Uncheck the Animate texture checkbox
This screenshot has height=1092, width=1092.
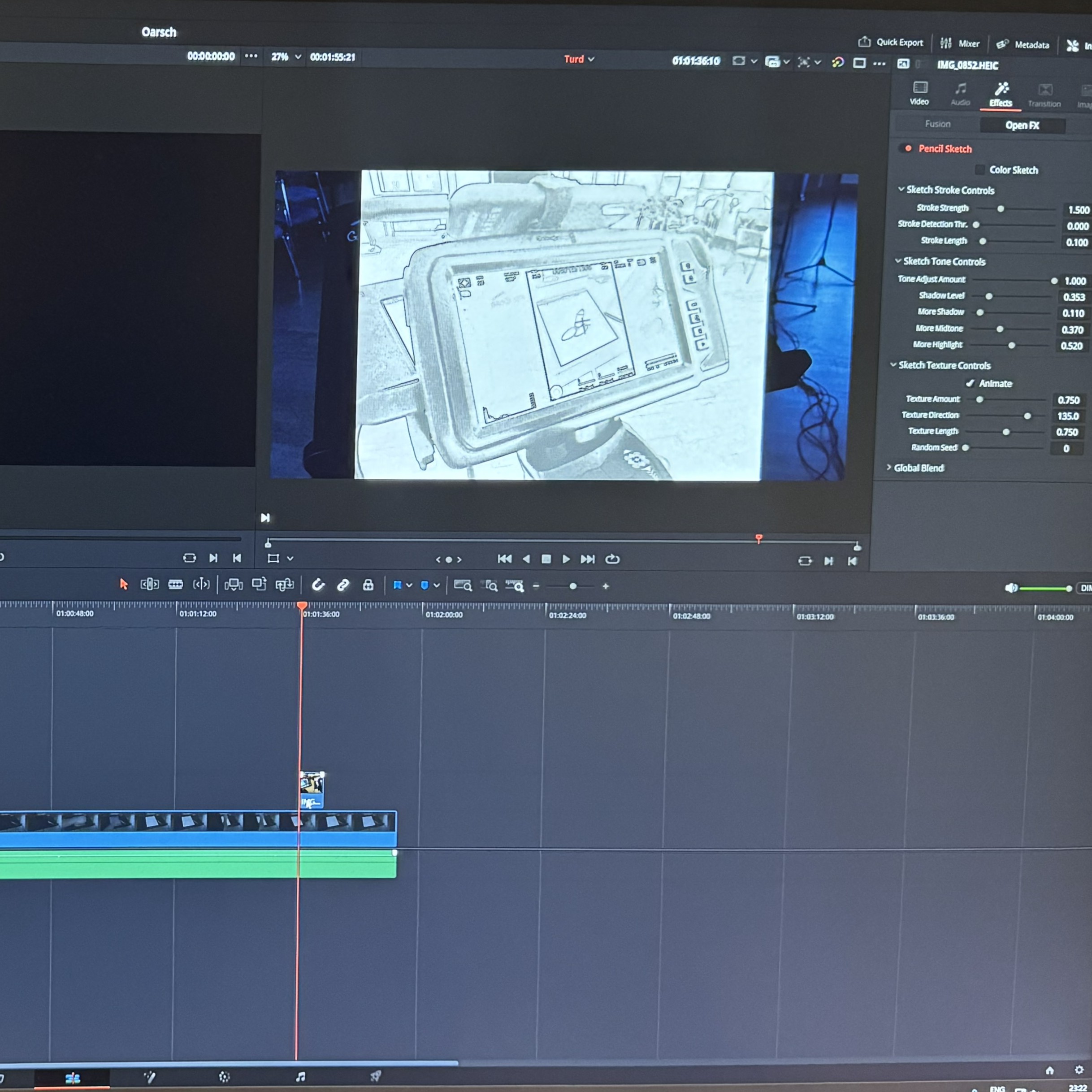tap(971, 383)
